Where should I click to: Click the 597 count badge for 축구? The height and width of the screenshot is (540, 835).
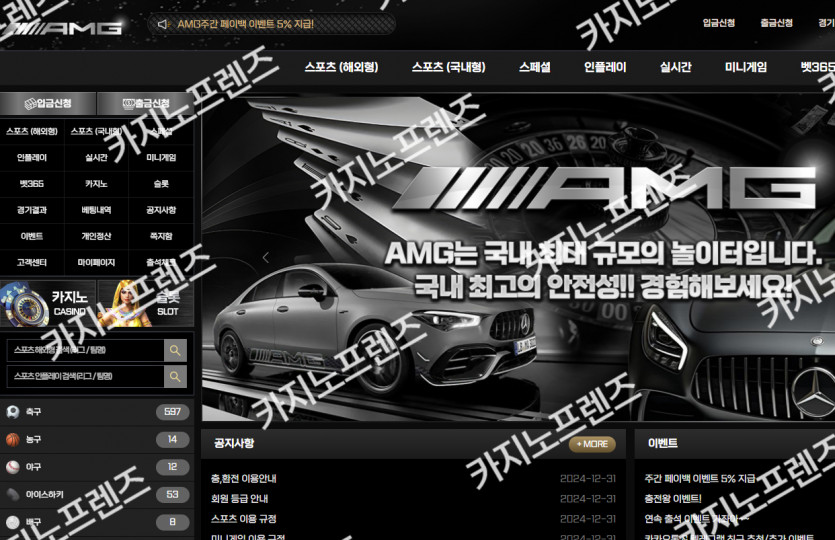[x=173, y=412]
